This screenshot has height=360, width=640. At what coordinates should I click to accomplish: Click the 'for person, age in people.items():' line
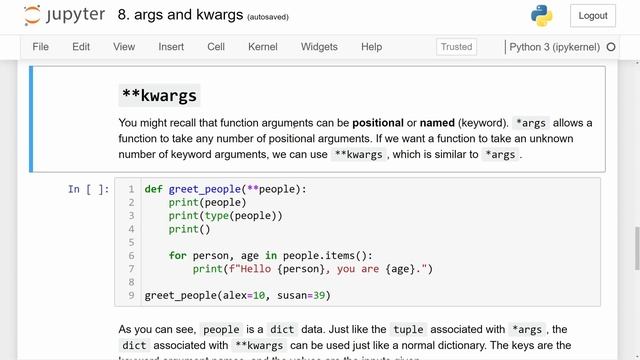point(271,256)
